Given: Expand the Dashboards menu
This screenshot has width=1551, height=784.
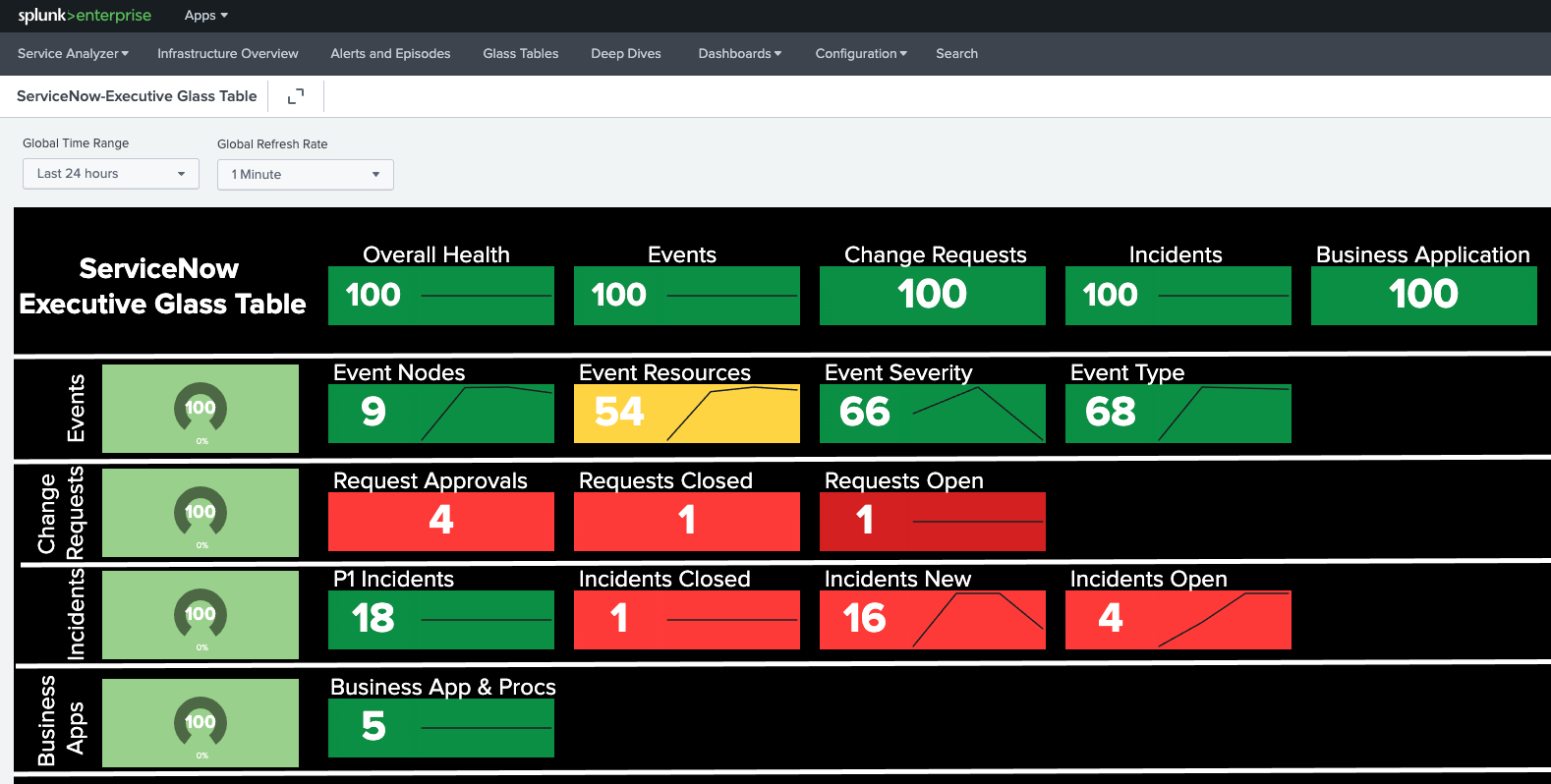Looking at the screenshot, I should tap(740, 54).
